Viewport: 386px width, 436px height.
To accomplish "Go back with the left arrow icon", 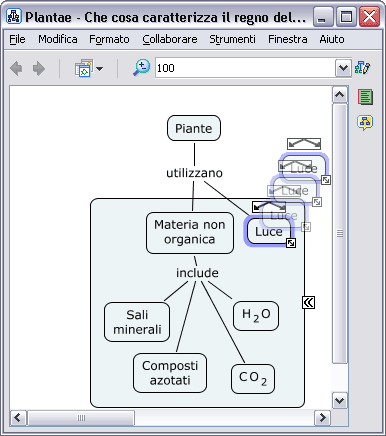I will coord(16,68).
